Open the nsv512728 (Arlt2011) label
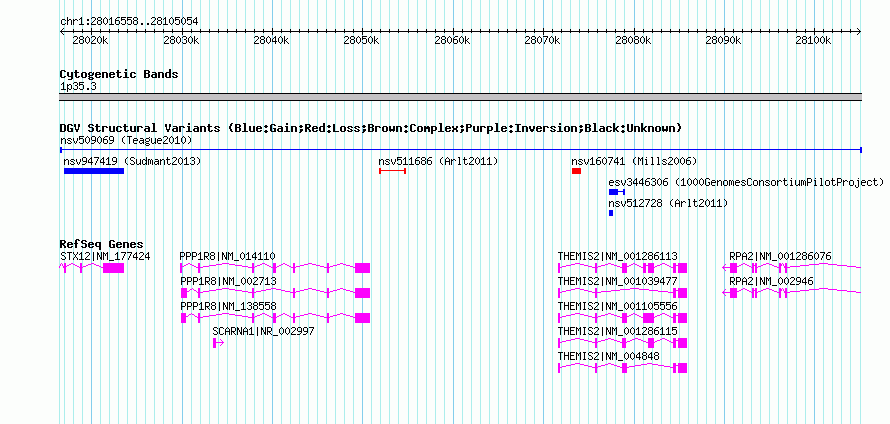Screen dimensions: 890x424 (668, 203)
